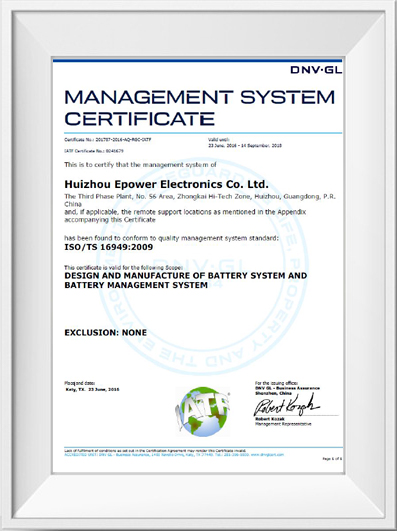This screenshot has height=531, width=398.
Task: Select the MANAGEMENT SYSTEM heading line
Action: (200, 98)
